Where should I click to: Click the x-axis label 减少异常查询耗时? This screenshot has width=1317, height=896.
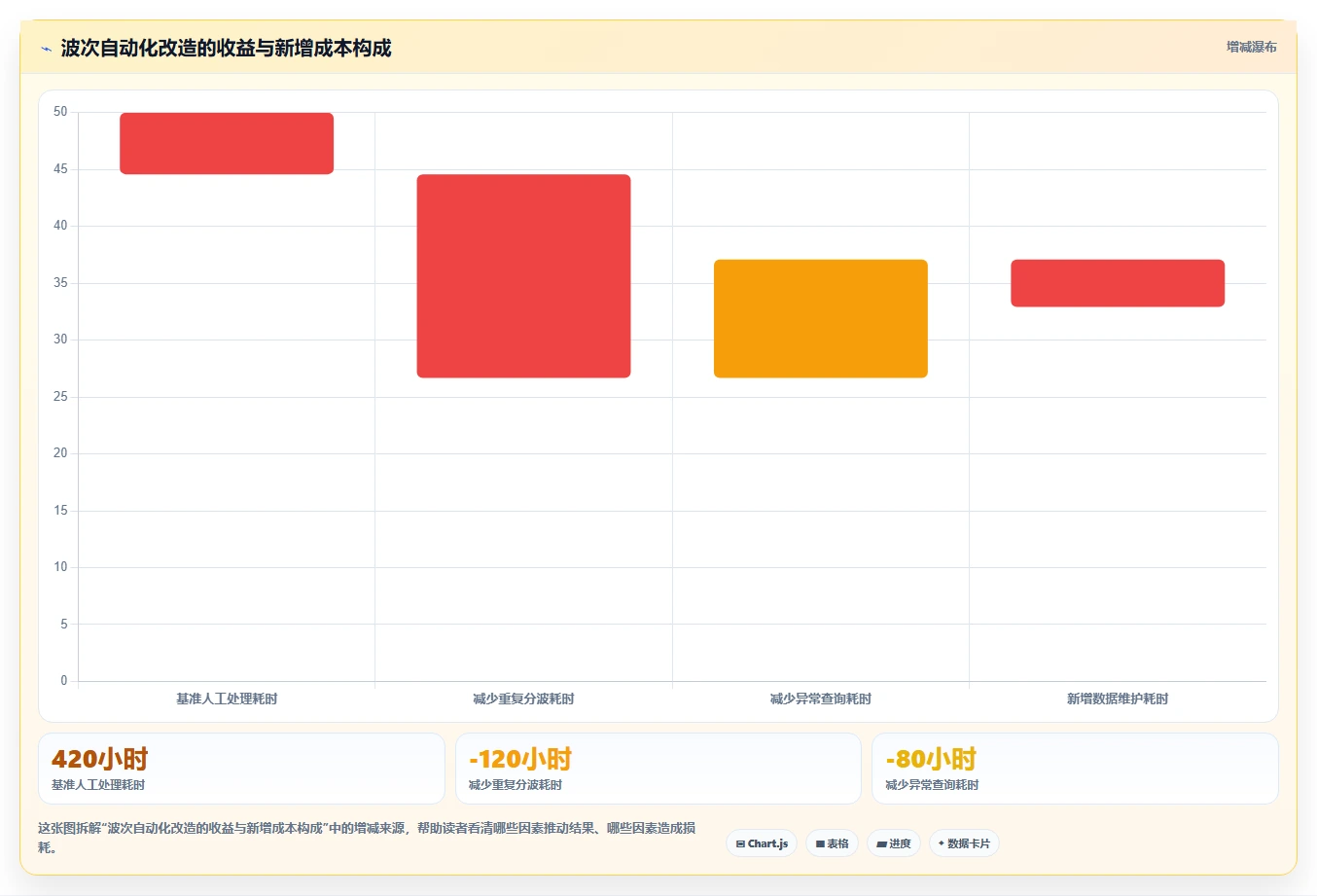point(821,699)
